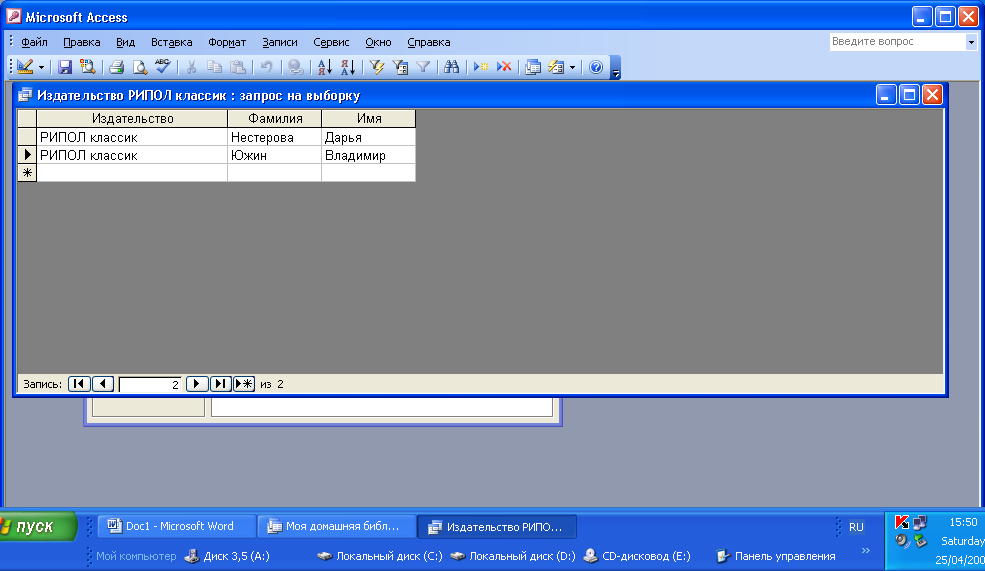Print the datasheet with the printer icon
985x571 pixels.
pyautogui.click(x=116, y=67)
